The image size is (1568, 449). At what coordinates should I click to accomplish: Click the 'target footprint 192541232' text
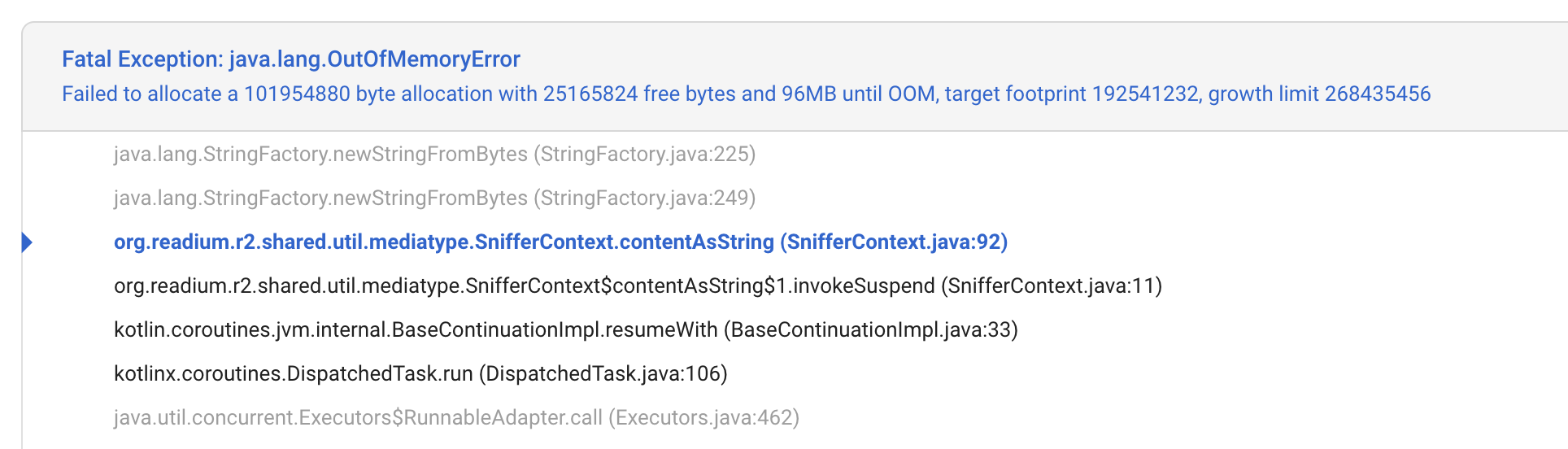click(1071, 94)
